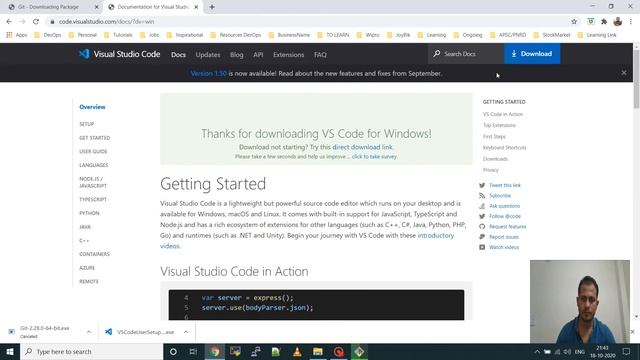The image size is (640, 360).
Task: Open the Chrome three-dot menu
Action: click(x=631, y=22)
